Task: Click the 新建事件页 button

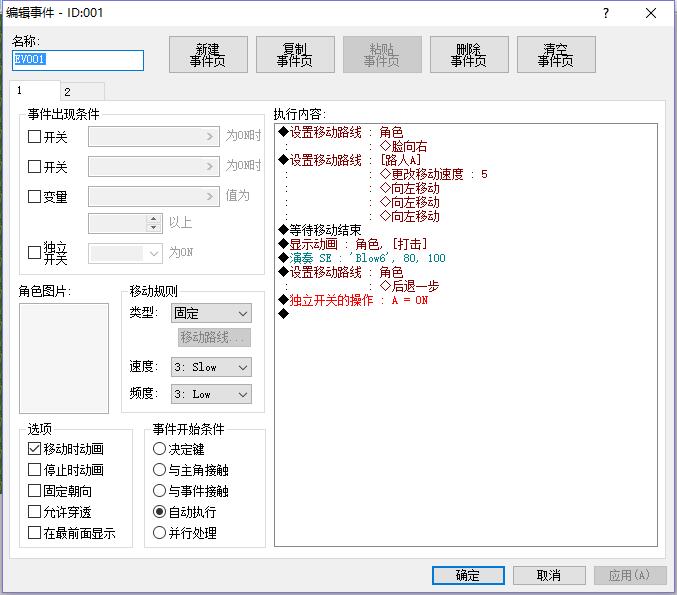Action: point(208,54)
